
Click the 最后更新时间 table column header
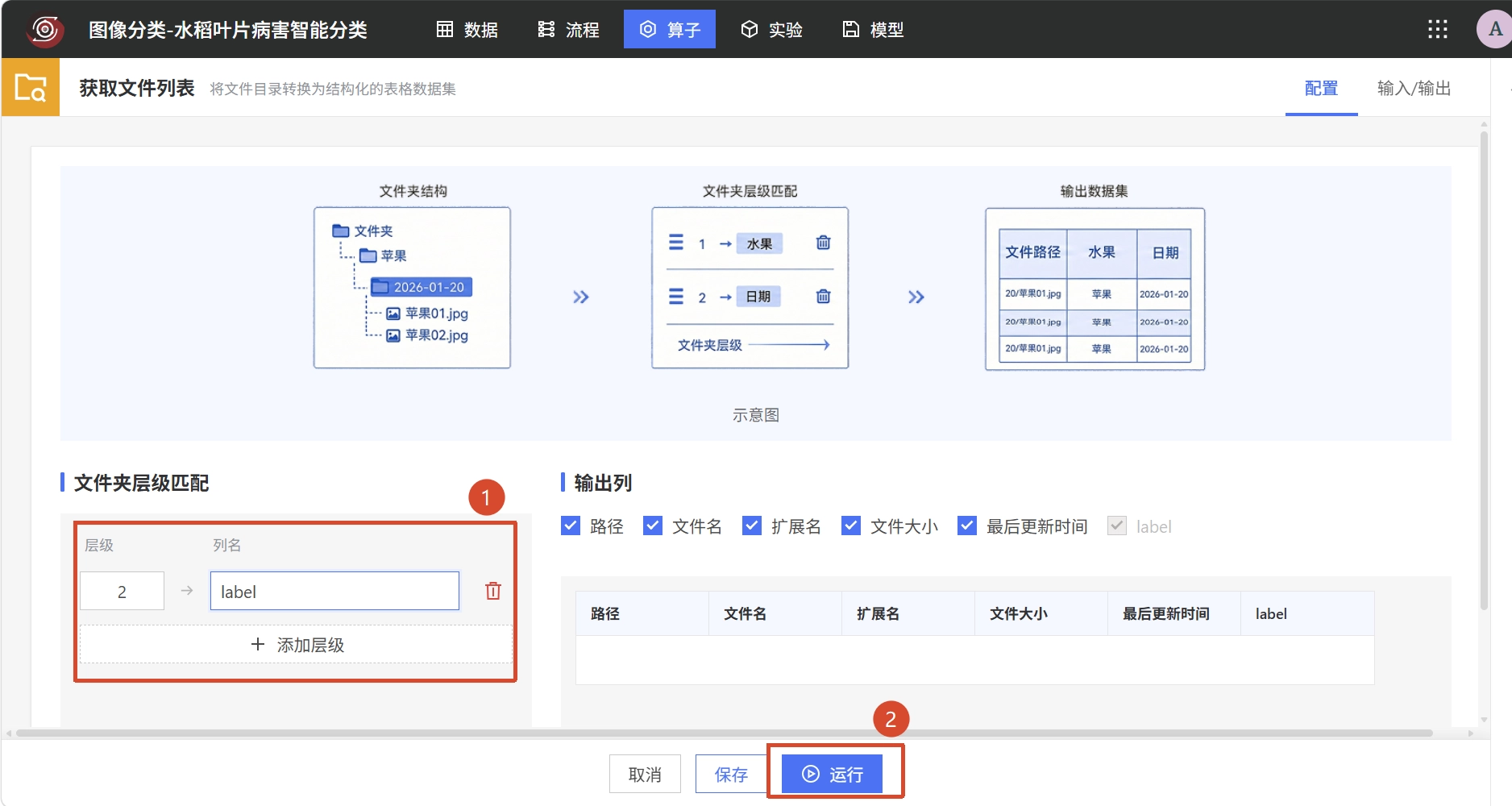click(x=1174, y=614)
